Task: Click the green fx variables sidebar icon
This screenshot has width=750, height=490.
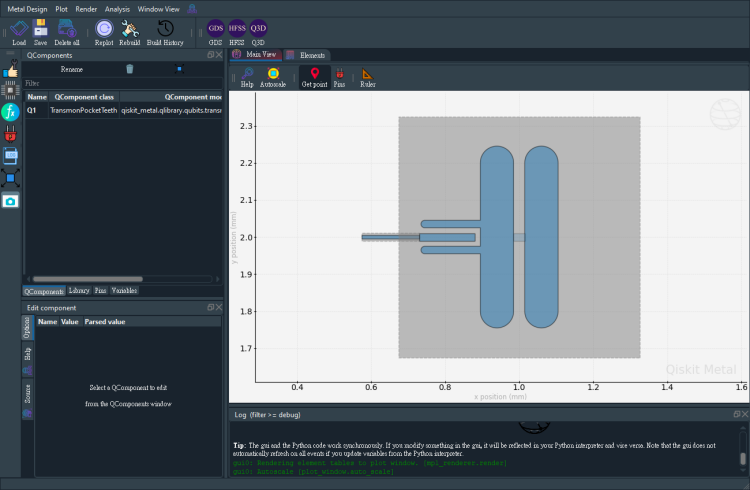Action: (x=10, y=112)
